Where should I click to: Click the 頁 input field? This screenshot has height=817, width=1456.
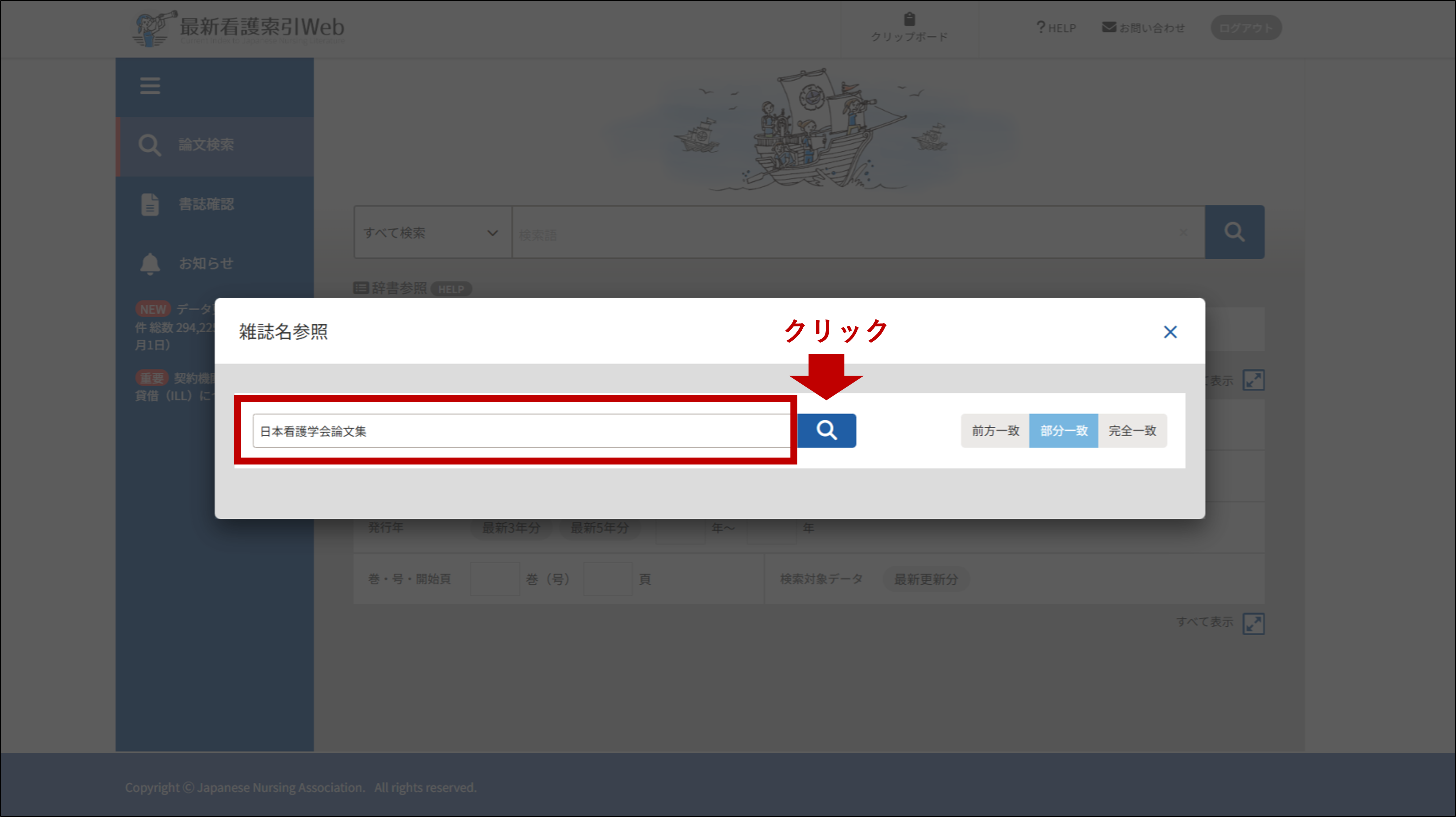tap(608, 579)
